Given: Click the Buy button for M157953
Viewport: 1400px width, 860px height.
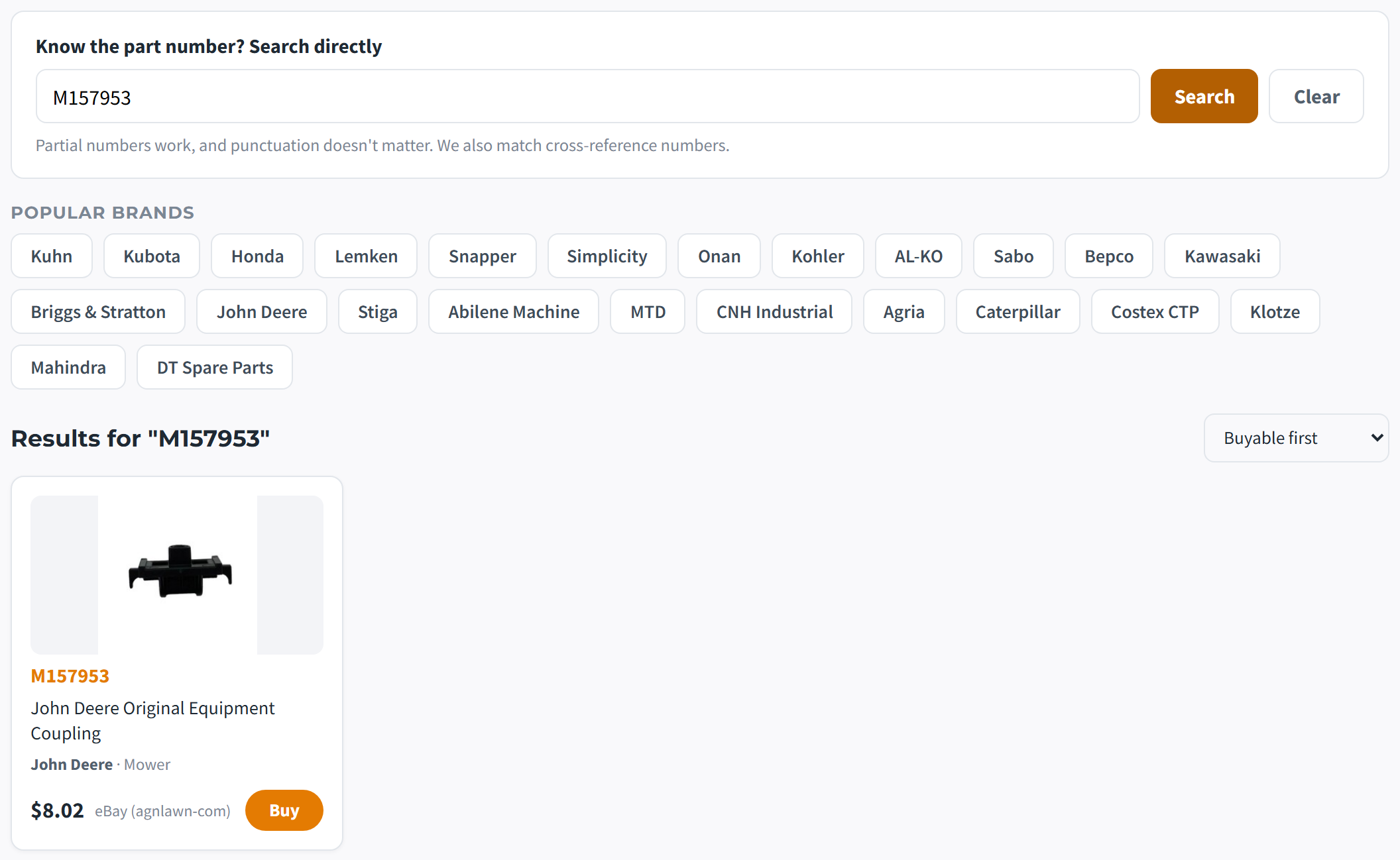Looking at the screenshot, I should pos(284,810).
